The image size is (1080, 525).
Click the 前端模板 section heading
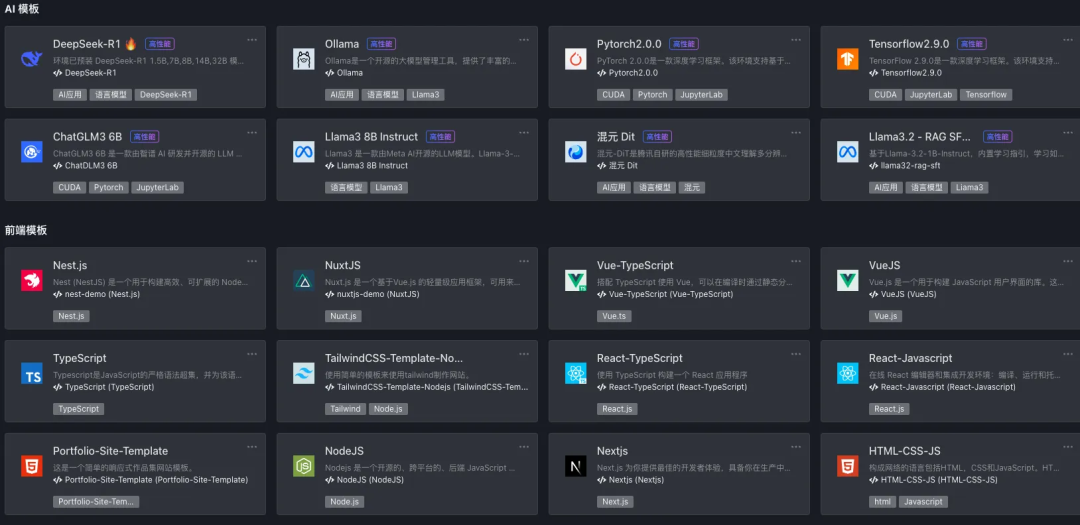(26, 231)
